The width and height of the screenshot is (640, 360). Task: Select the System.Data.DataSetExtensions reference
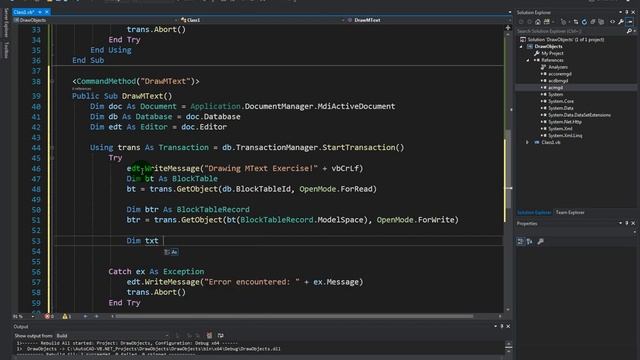tap(579, 115)
